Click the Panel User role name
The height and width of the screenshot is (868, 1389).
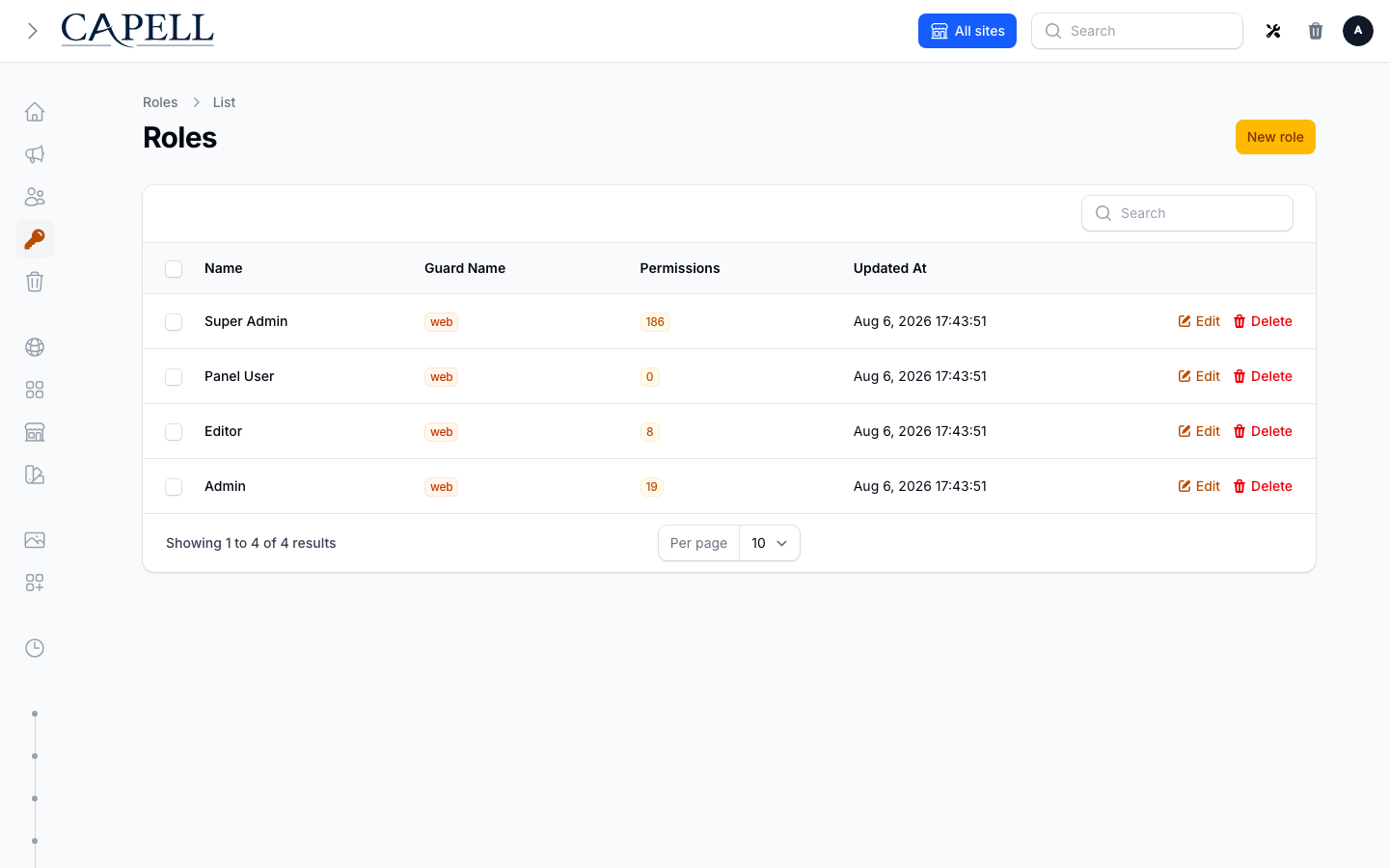tap(239, 376)
